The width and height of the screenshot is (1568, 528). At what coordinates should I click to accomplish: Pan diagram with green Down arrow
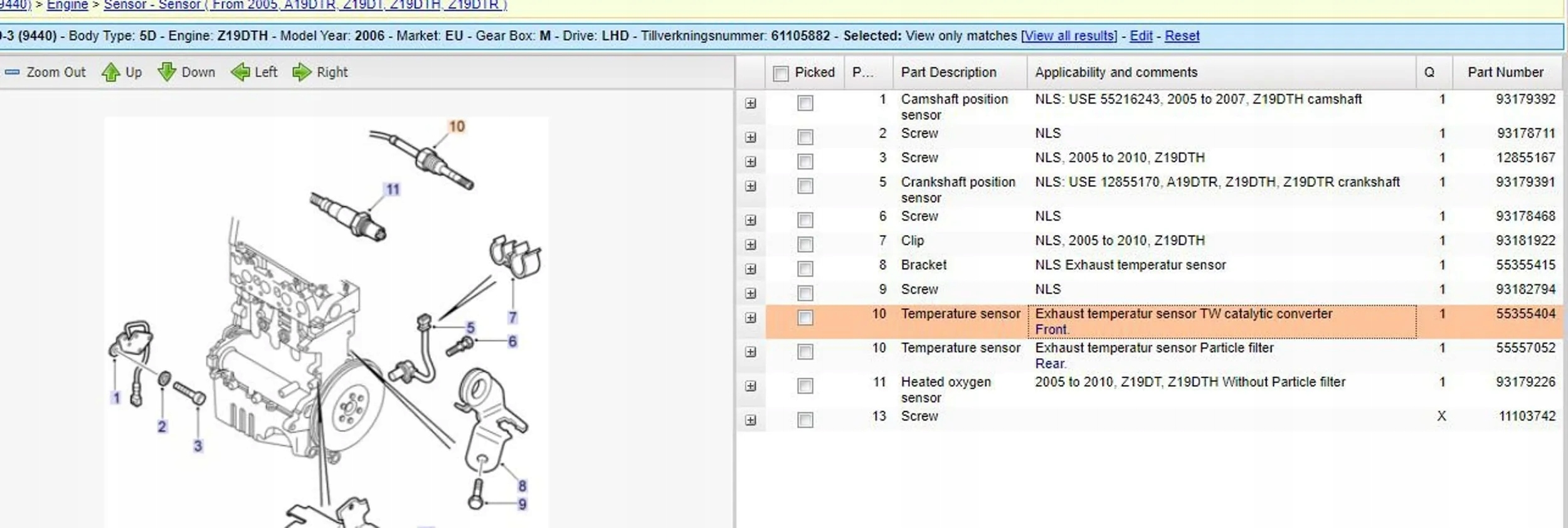coord(167,72)
